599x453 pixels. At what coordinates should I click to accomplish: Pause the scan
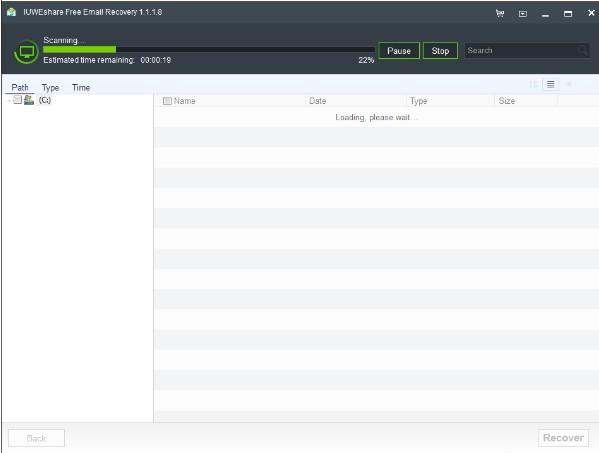pyautogui.click(x=399, y=51)
